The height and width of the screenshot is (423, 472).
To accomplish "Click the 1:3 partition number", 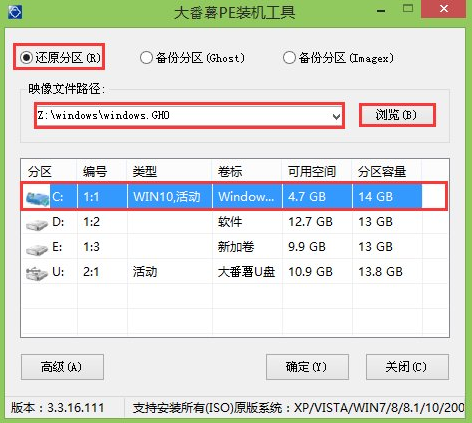I will pos(91,247).
